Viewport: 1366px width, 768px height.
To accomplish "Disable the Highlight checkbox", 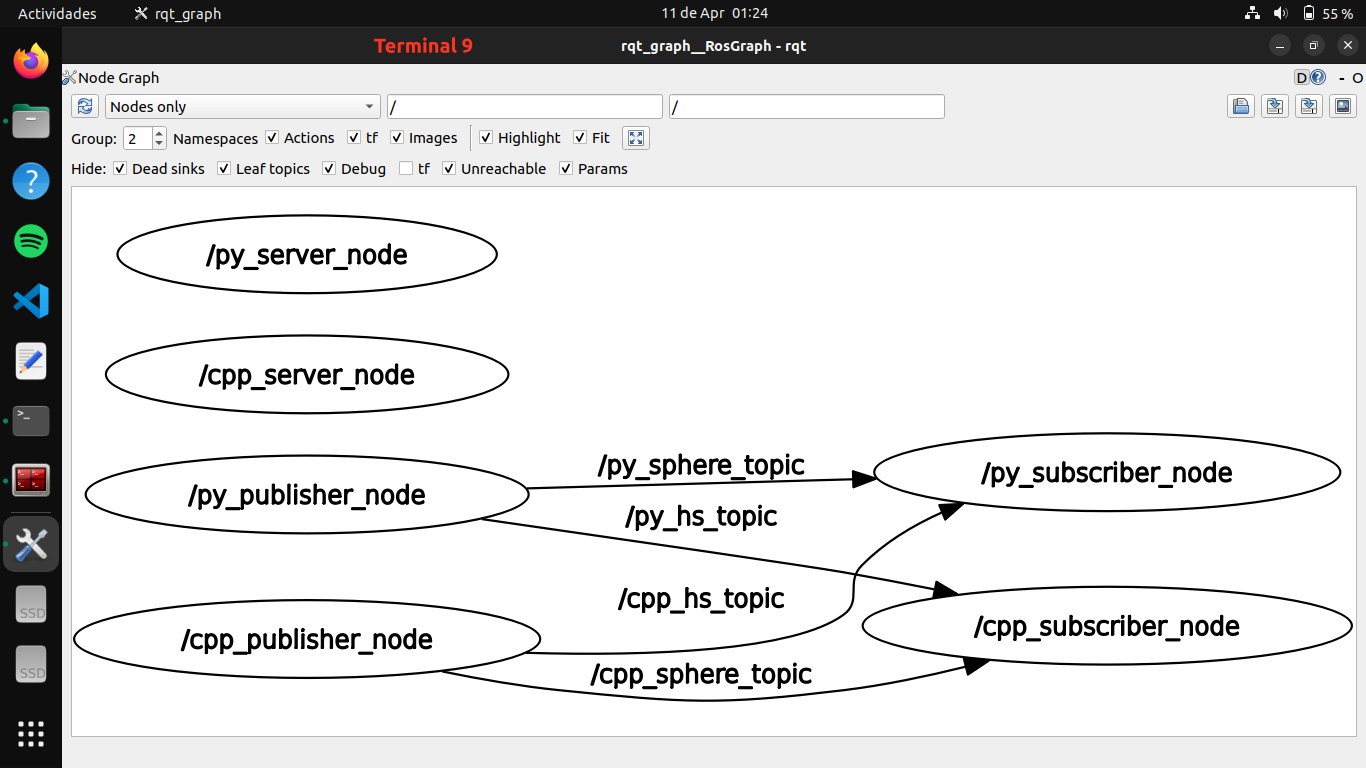I will coord(486,138).
